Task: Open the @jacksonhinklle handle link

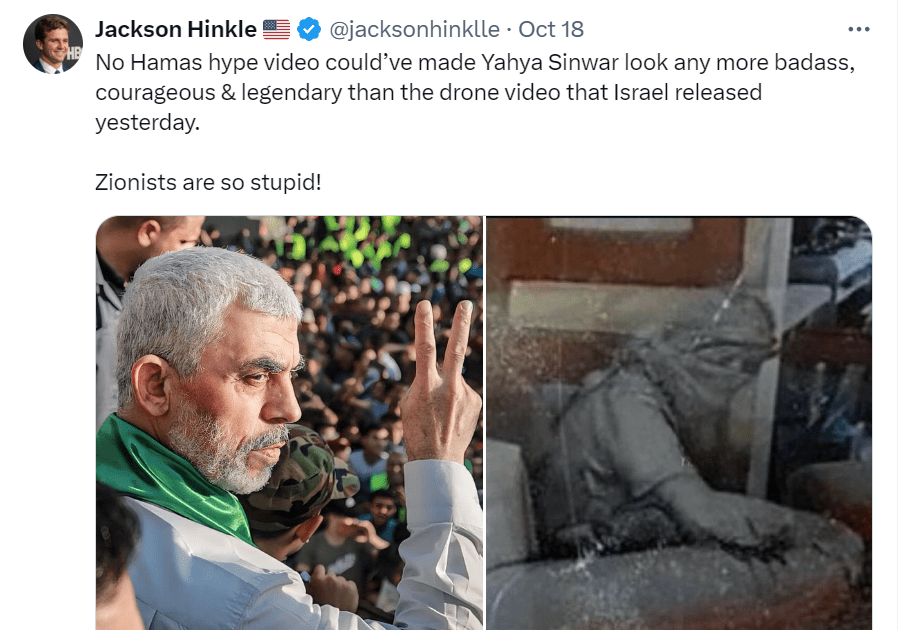Action: coord(415,29)
